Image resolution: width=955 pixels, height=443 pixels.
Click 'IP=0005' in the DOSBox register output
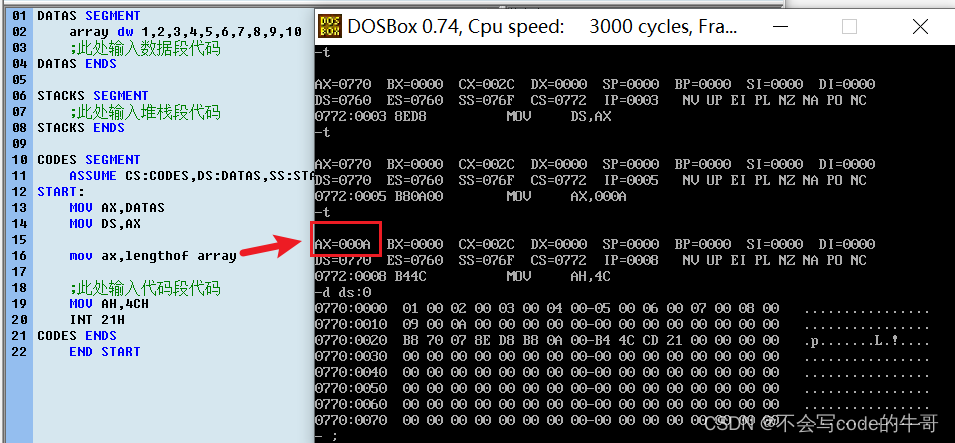630,180
